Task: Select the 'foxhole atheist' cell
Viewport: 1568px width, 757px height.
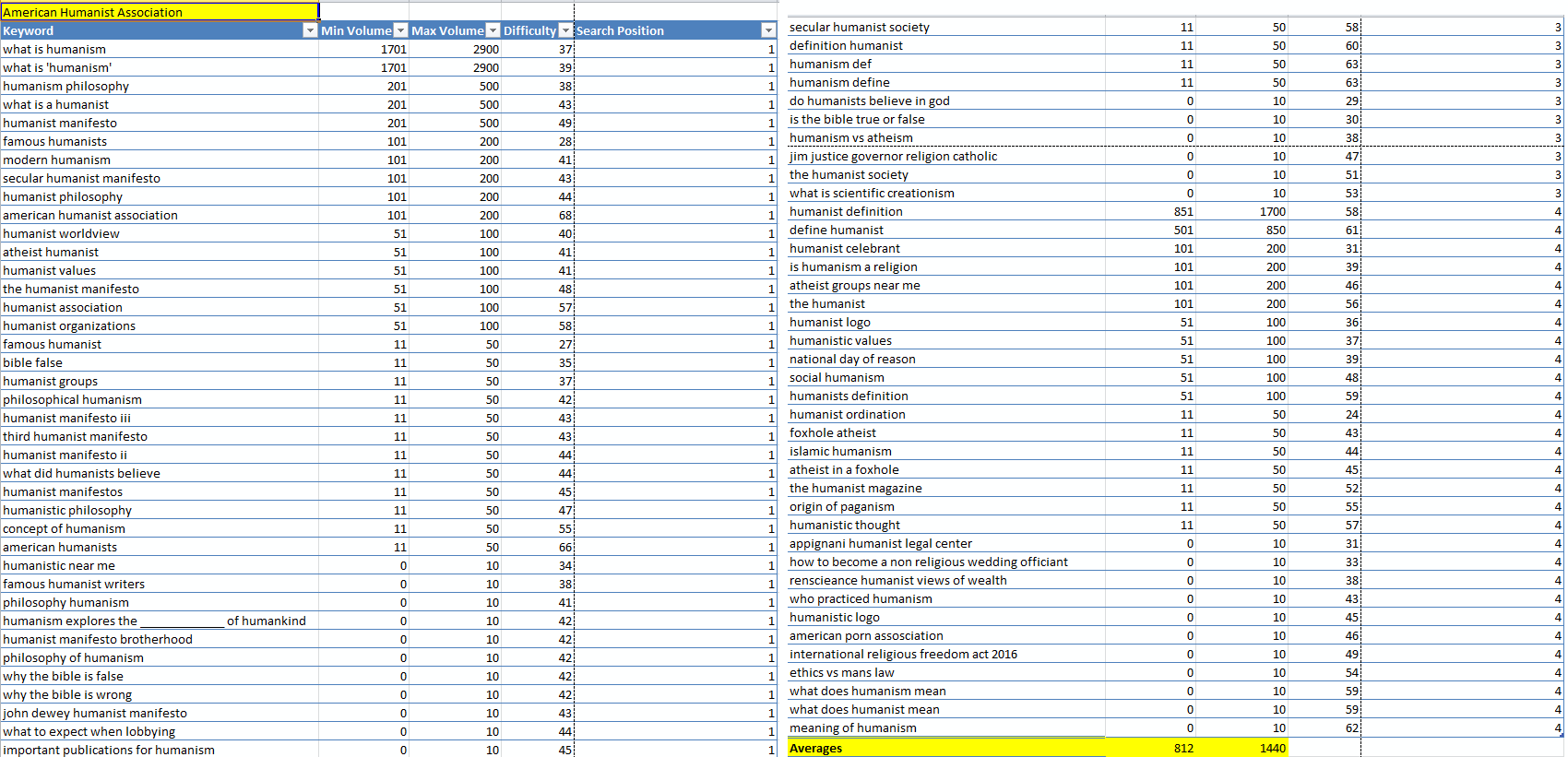Action: tap(945, 432)
